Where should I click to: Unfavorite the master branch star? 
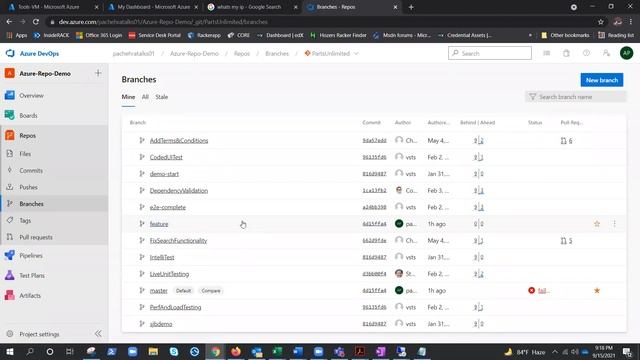pos(597,291)
